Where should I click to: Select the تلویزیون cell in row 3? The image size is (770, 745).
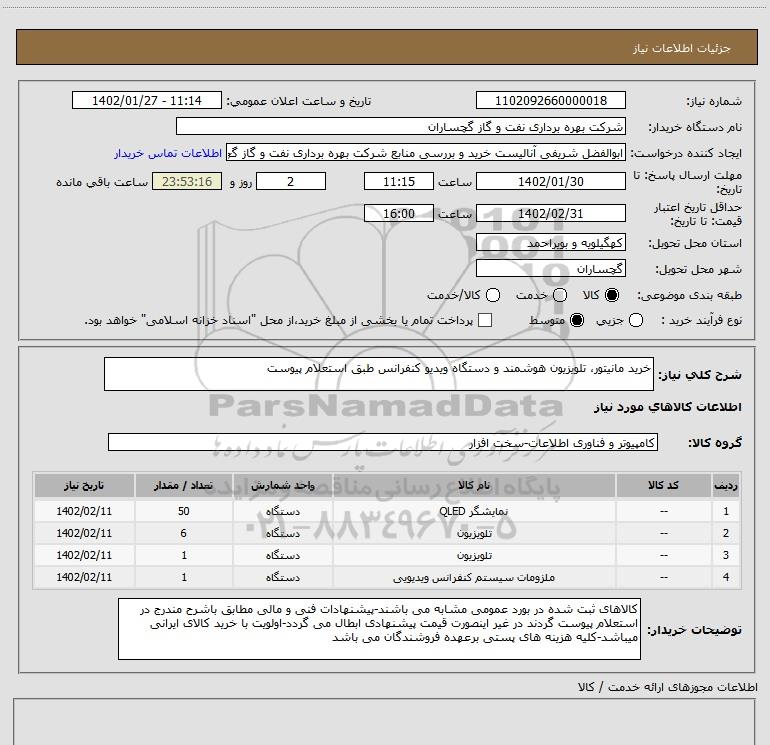click(474, 555)
